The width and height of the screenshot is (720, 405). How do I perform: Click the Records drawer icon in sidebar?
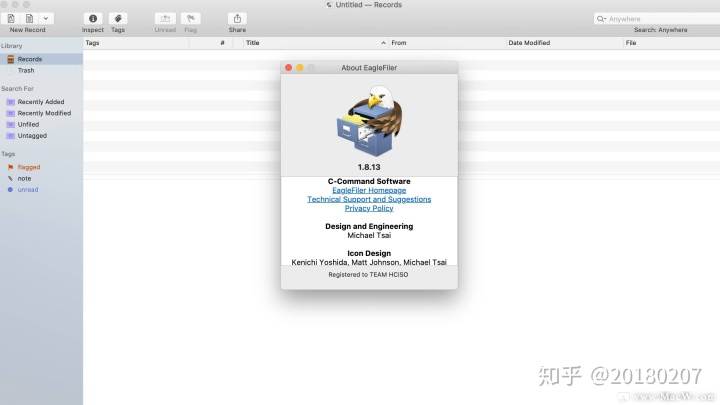click(x=11, y=59)
